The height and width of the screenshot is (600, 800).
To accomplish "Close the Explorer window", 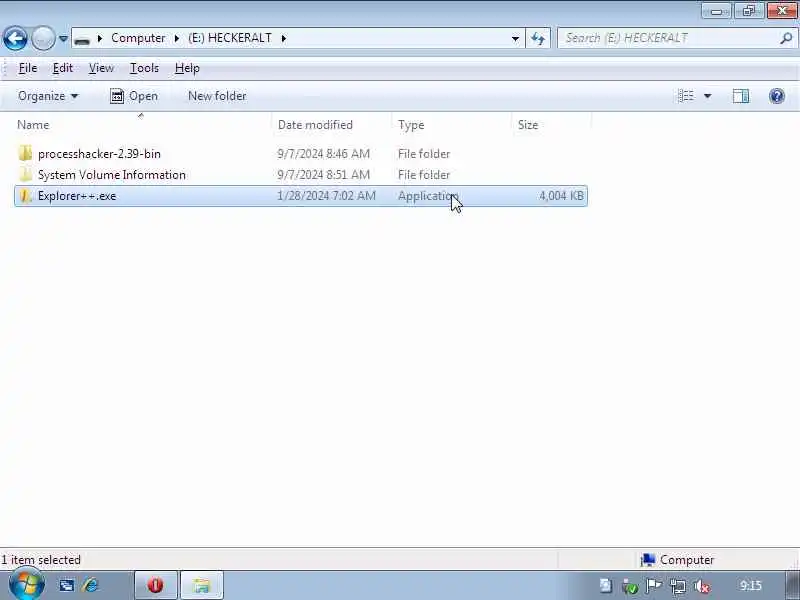I will tap(782, 11).
